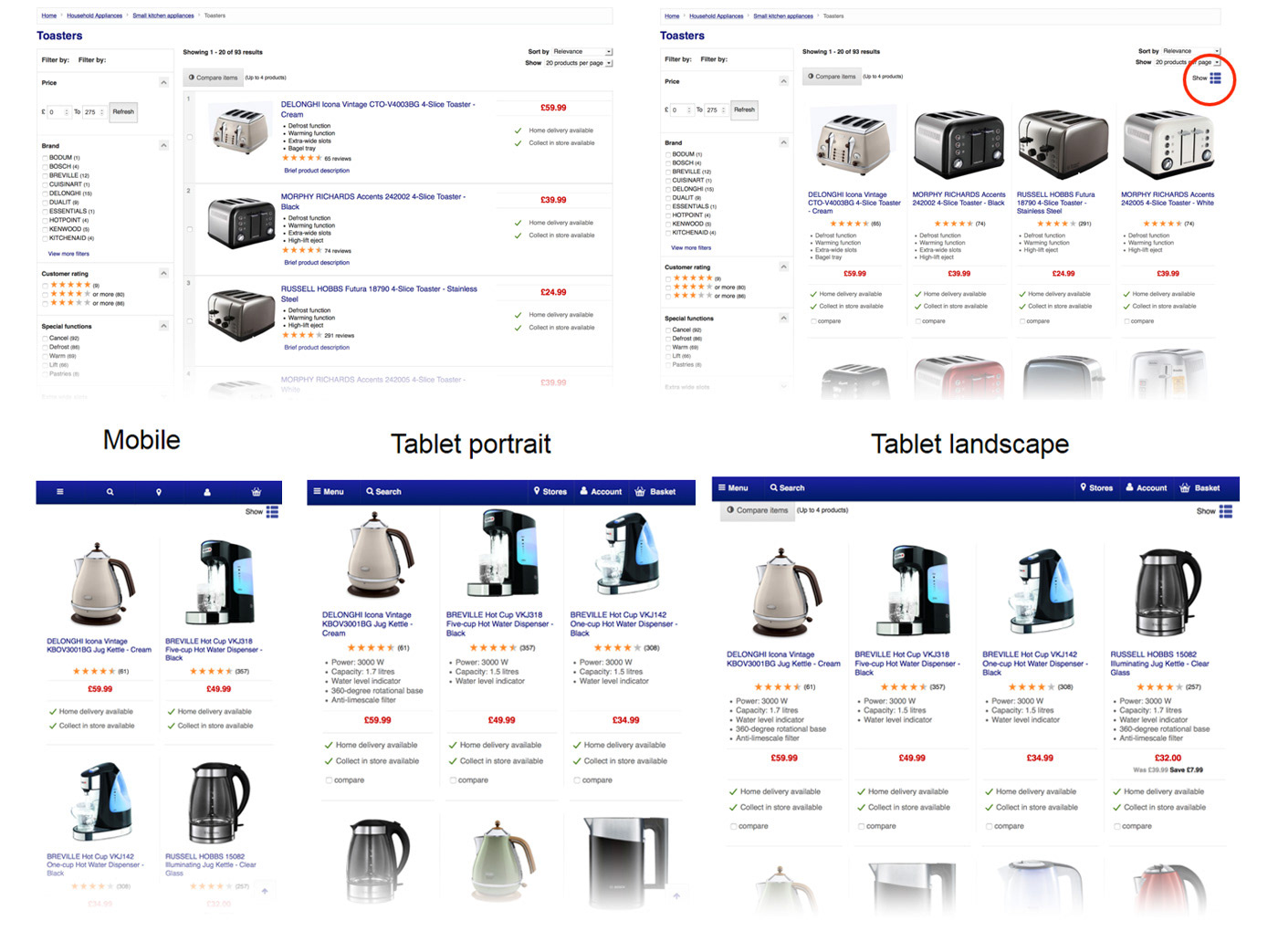Open the 20 products per page dropdown in list view
This screenshot has height=952, width=1278.
click(578, 63)
